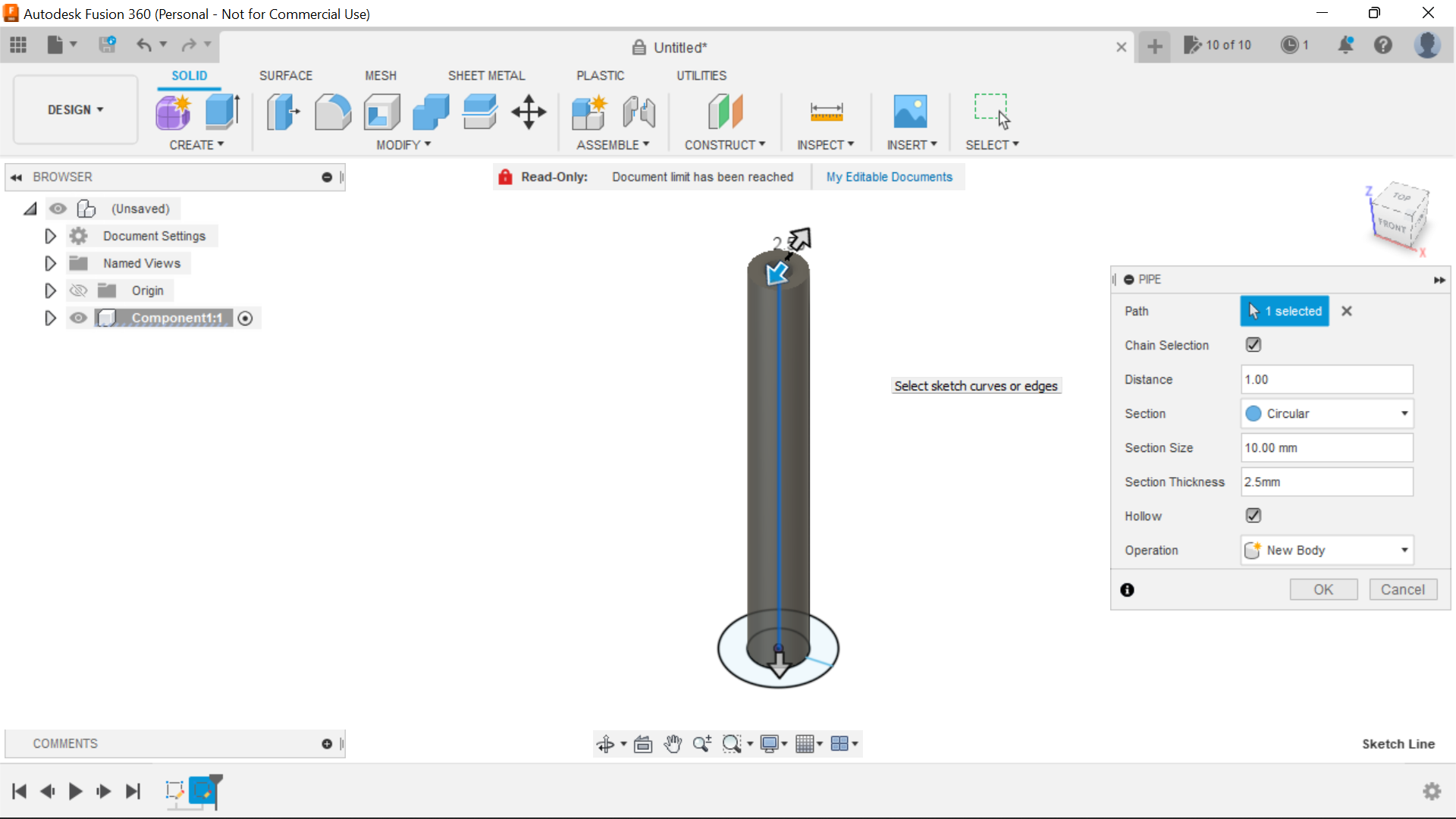Select the Shell tool
Viewport: 1456px width, 819px height.
pyautogui.click(x=381, y=111)
